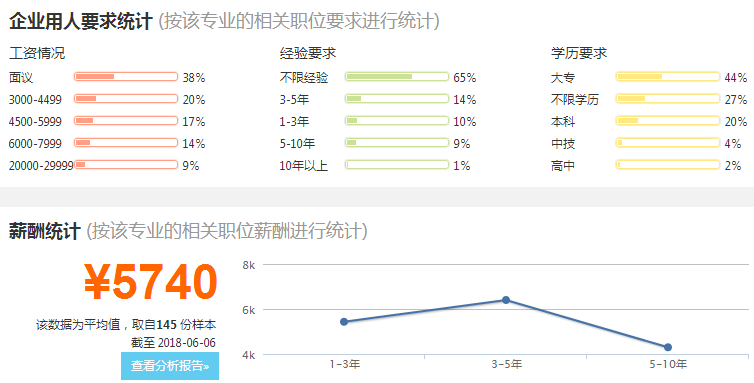Click the 145 份样本 sample count text
Screen dimensions: 754x383
tap(186, 325)
